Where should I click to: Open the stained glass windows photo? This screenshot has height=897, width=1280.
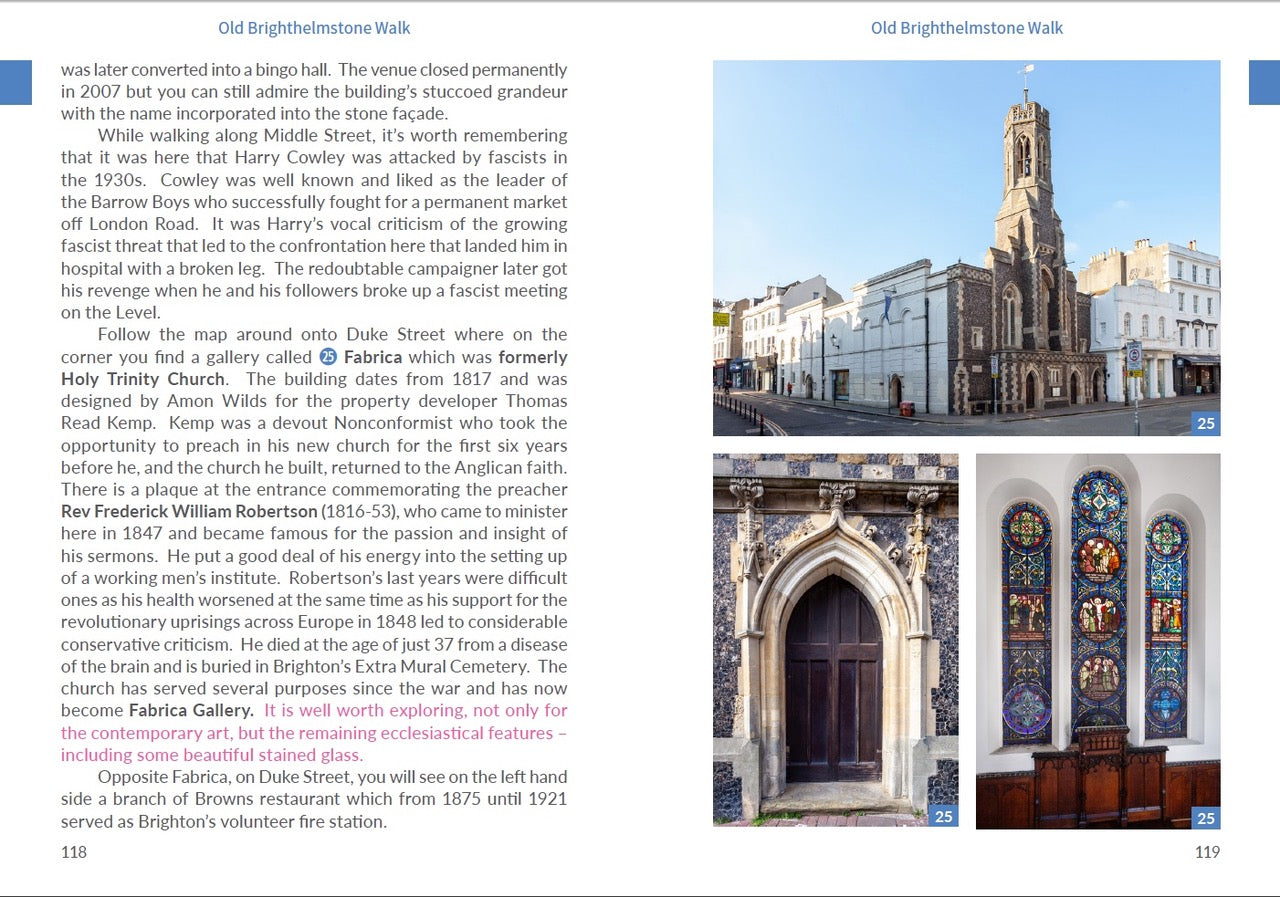(1097, 640)
